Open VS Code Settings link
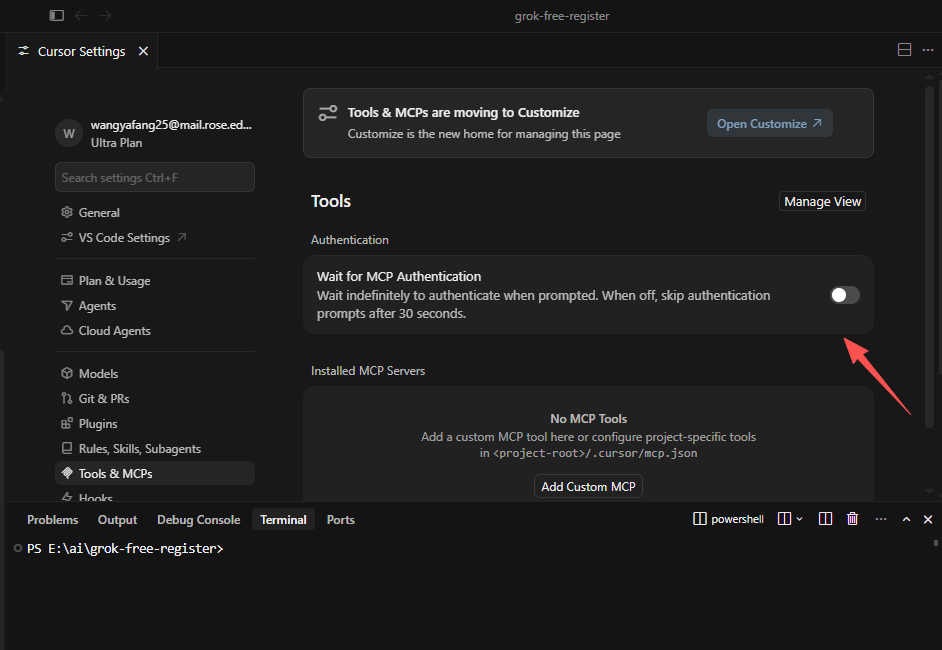 (154, 238)
